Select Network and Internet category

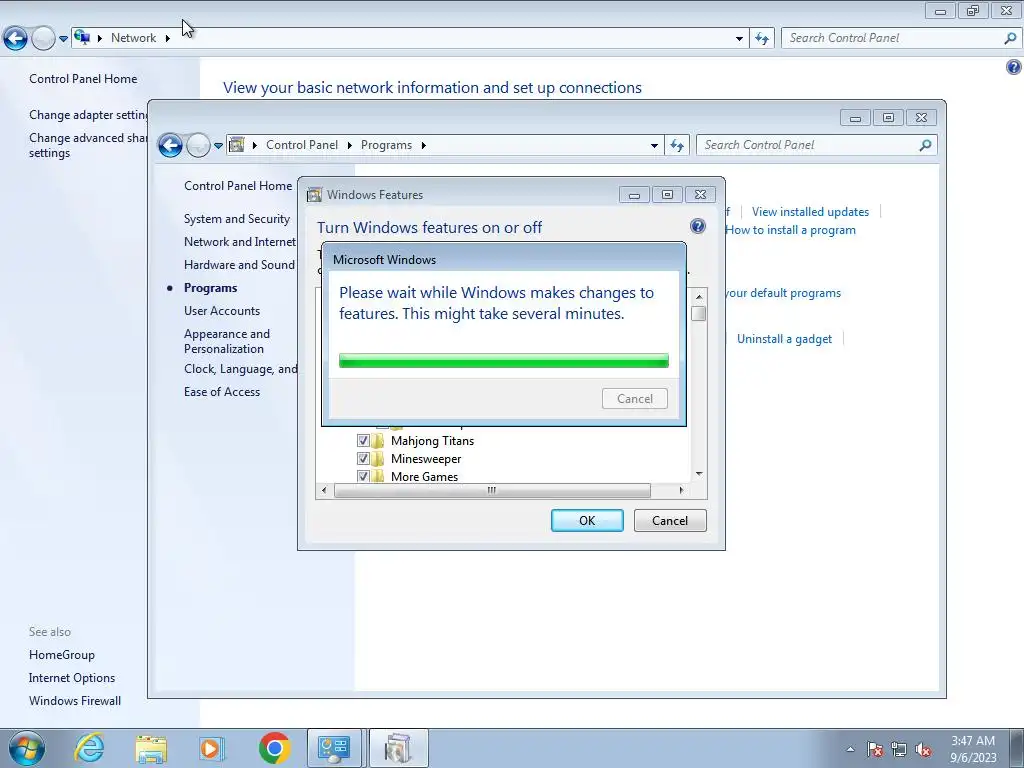(x=240, y=242)
